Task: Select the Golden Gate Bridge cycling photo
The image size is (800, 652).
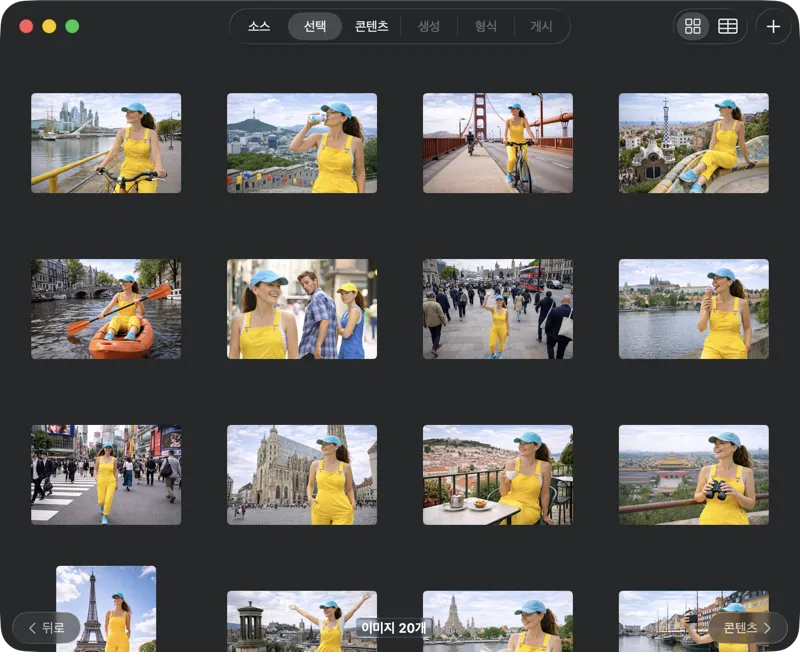Action: [x=497, y=143]
